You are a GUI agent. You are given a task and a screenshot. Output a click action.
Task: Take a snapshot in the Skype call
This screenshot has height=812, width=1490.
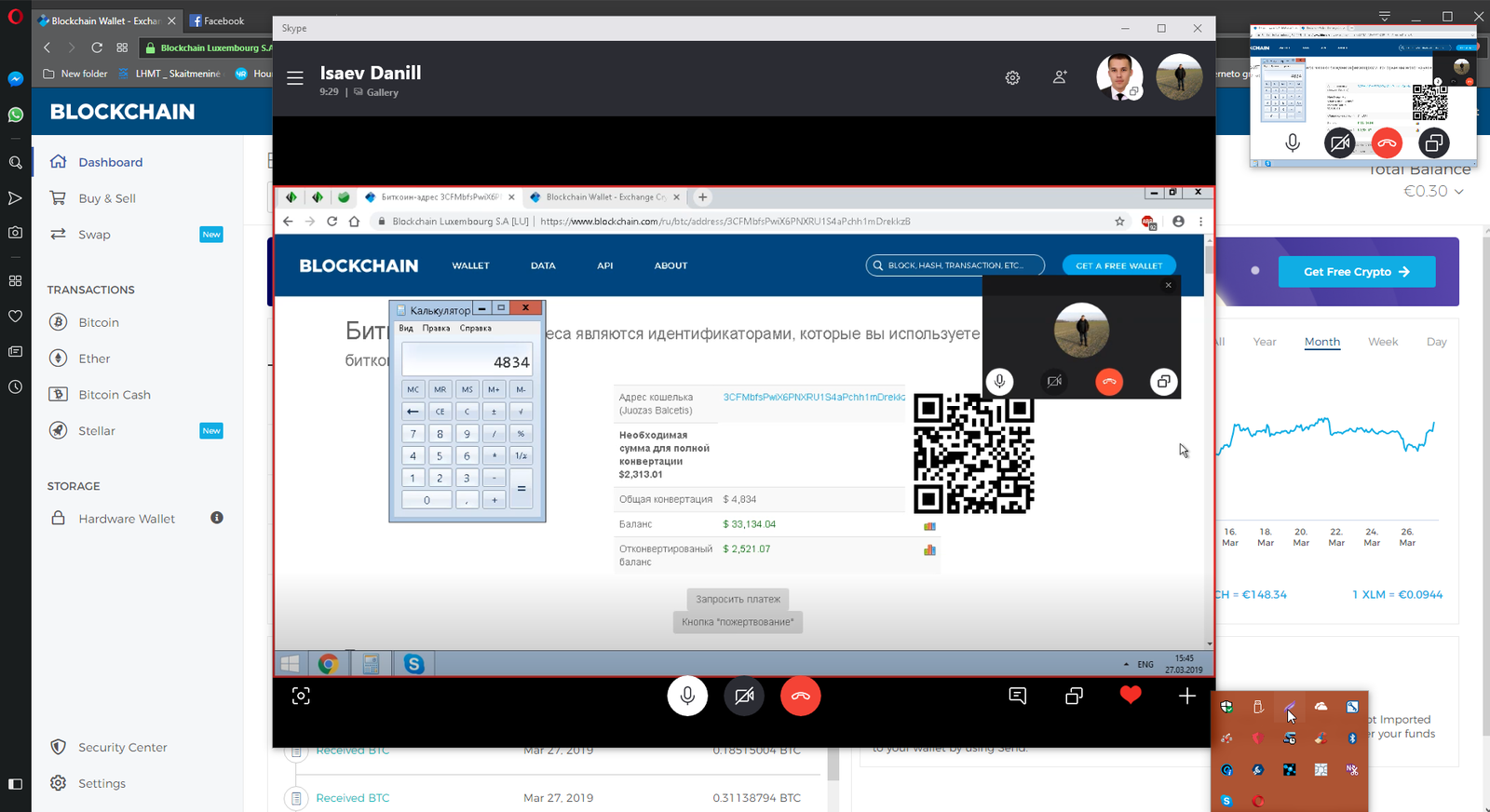301,696
